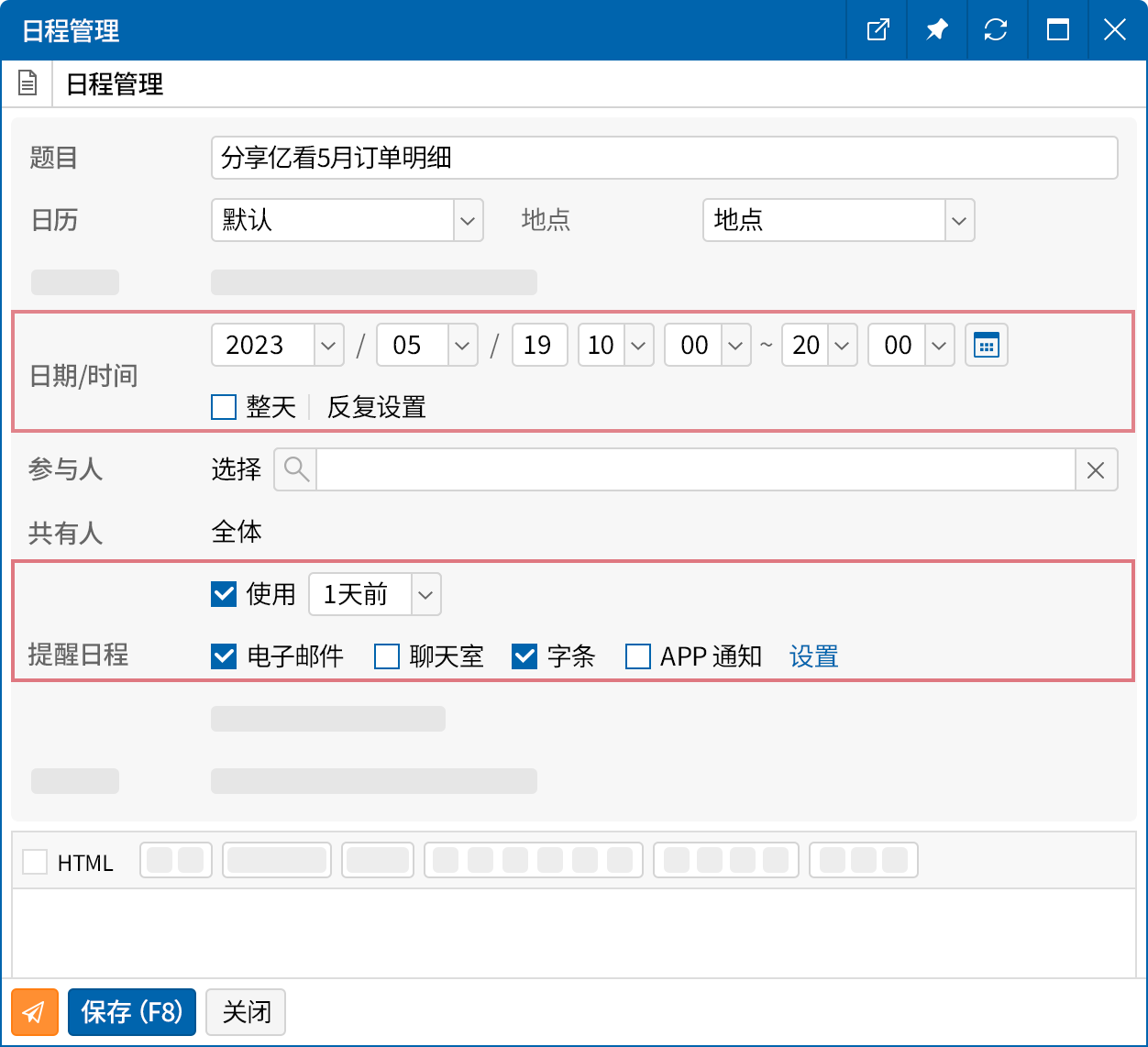
Task: Enable APP 通知 notifications
Action: click(637, 656)
